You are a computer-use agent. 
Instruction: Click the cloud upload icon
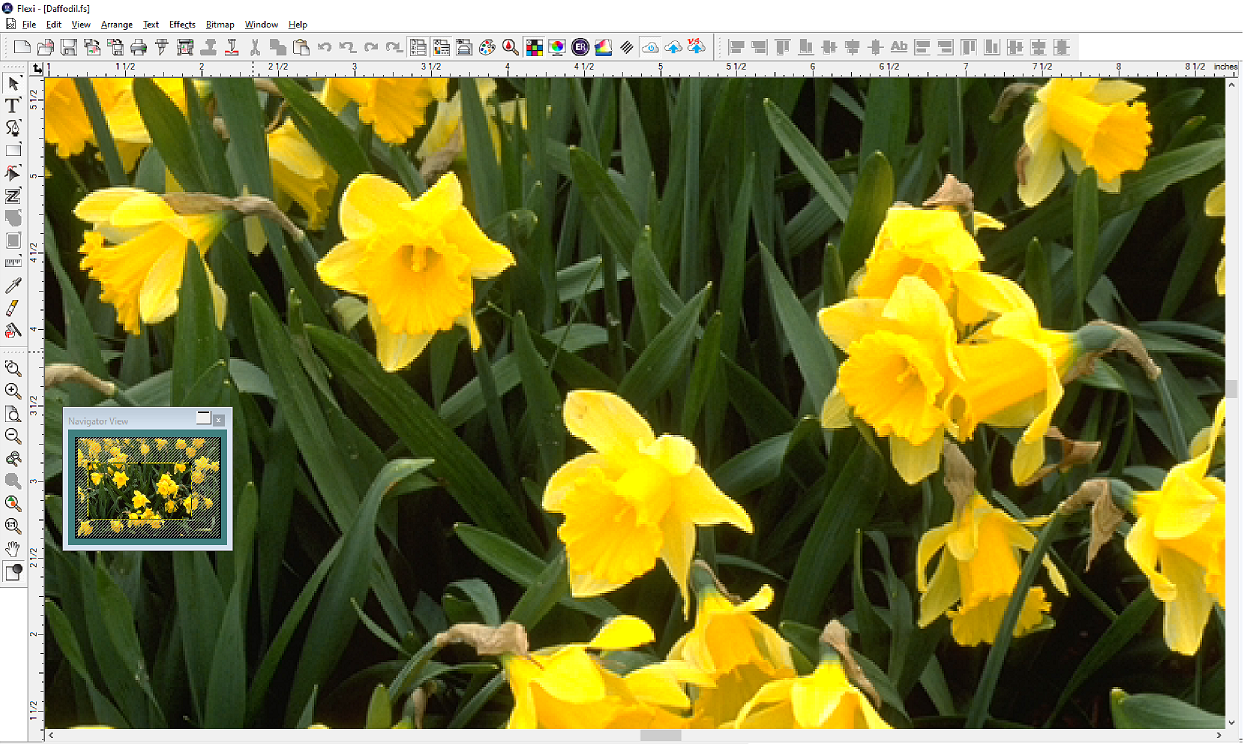[x=674, y=47]
